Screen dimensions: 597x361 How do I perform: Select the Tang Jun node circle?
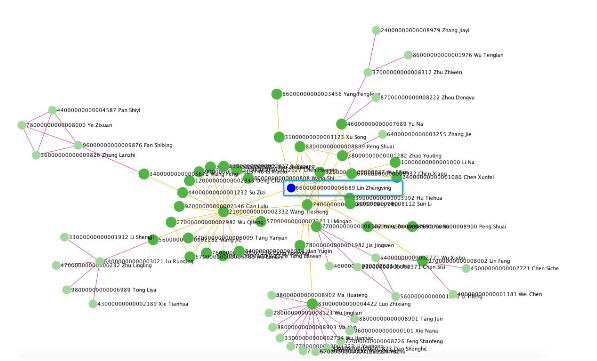(x=354, y=319)
